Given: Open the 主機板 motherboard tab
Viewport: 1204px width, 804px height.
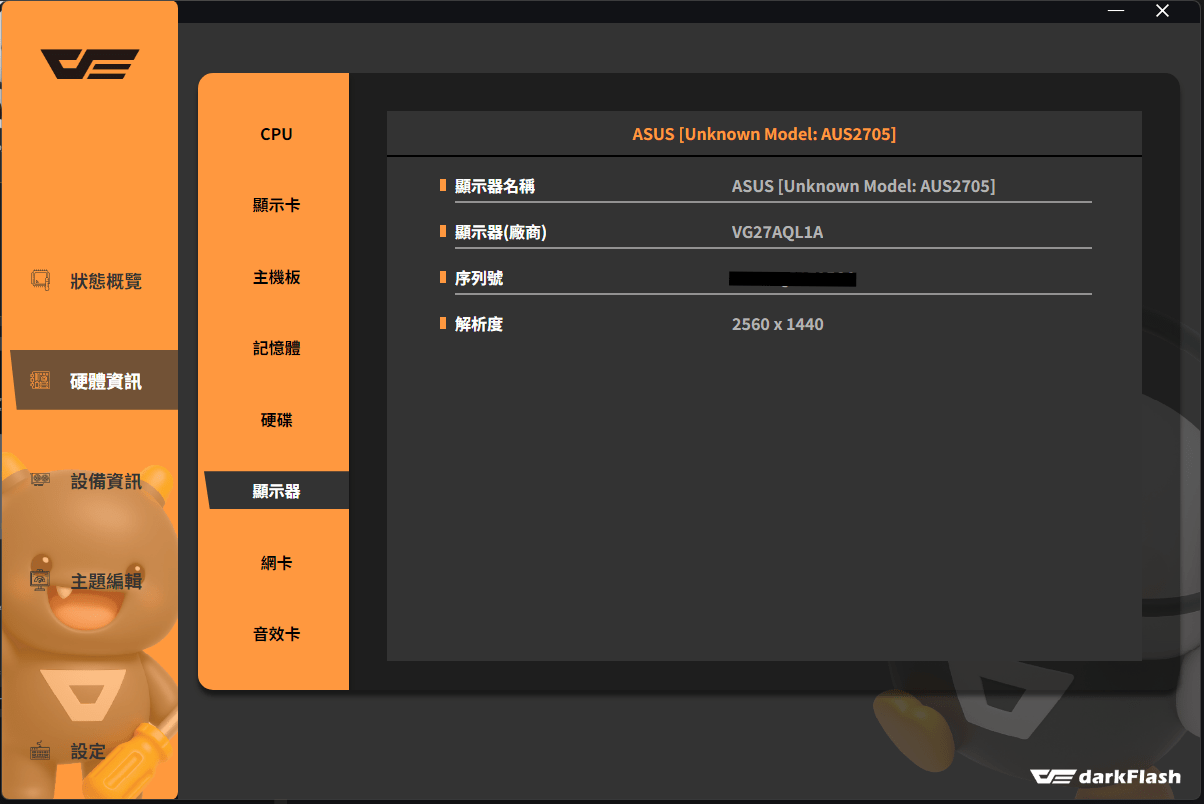Looking at the screenshot, I should tap(276, 277).
